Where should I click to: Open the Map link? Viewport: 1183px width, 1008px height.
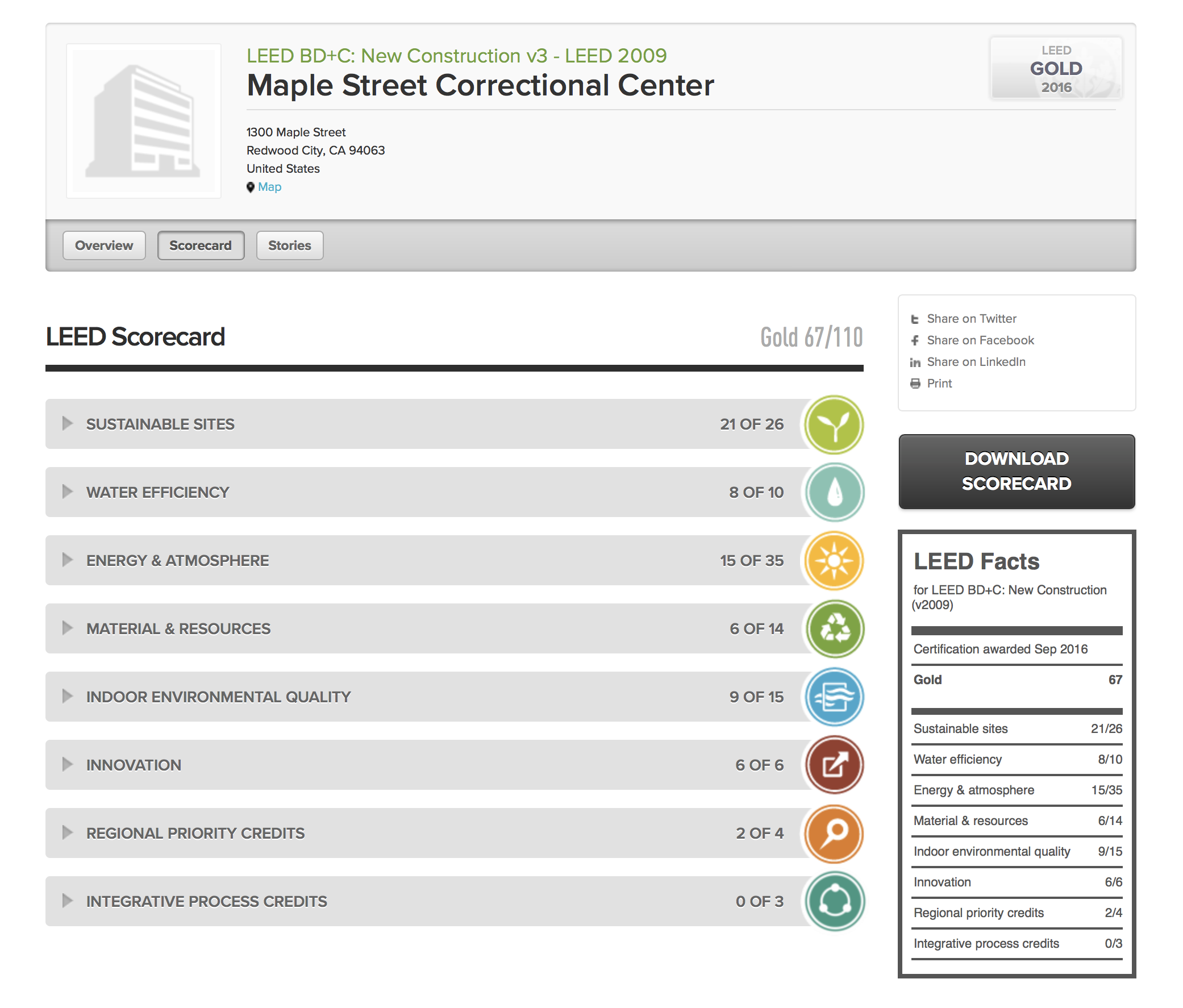tap(269, 187)
